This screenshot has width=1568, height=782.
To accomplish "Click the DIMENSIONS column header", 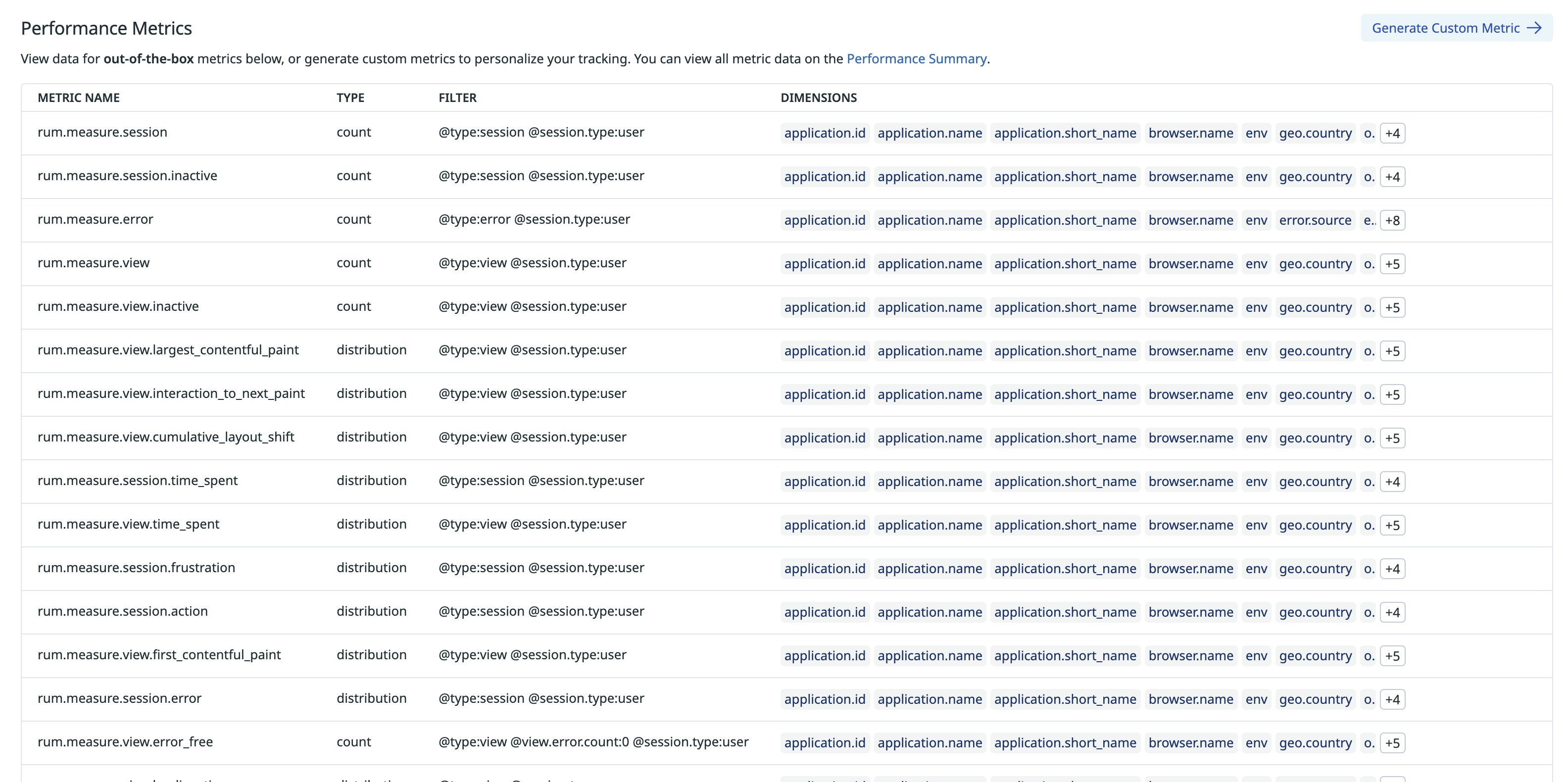I will point(818,98).
